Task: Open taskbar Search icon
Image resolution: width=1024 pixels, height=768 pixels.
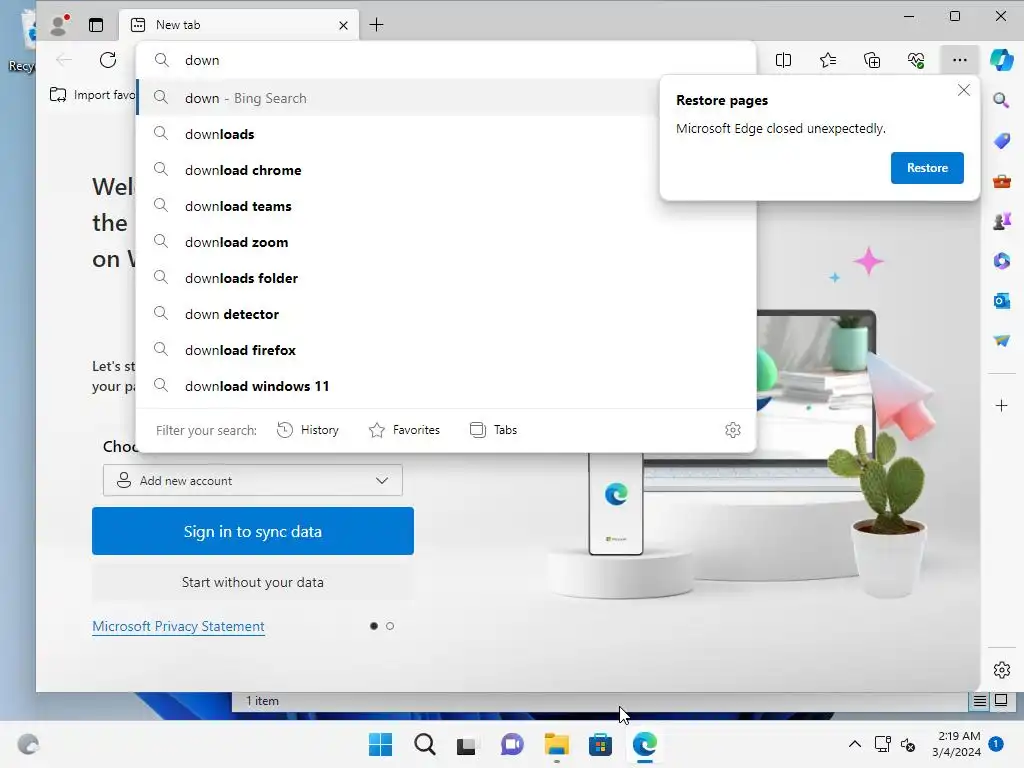Action: tap(424, 744)
